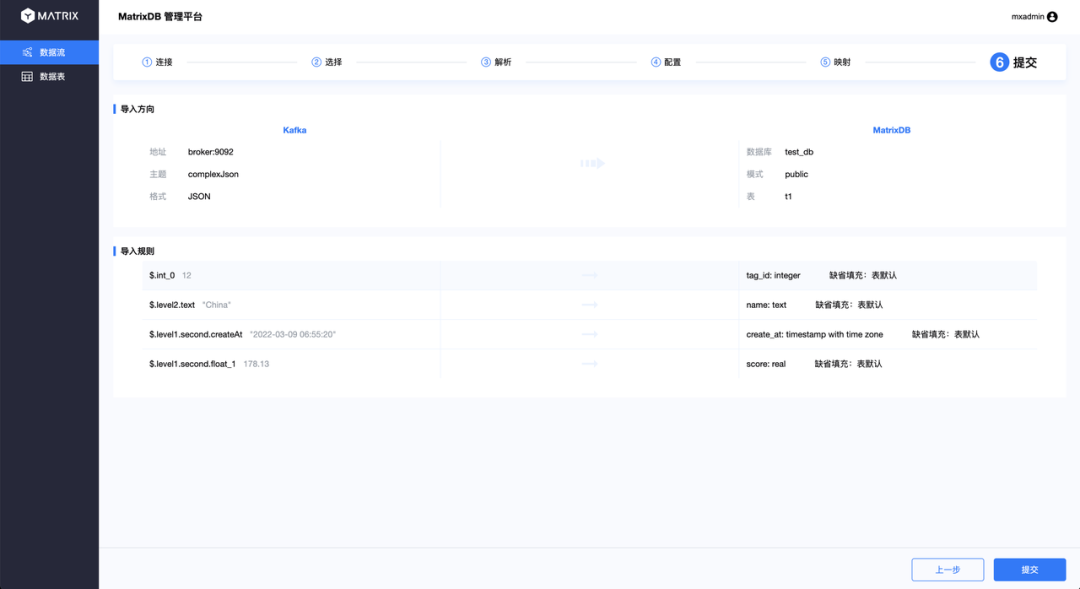Viewport: 1080px width, 589px height.
Task: Go to step 5 映射
Action: [835, 62]
